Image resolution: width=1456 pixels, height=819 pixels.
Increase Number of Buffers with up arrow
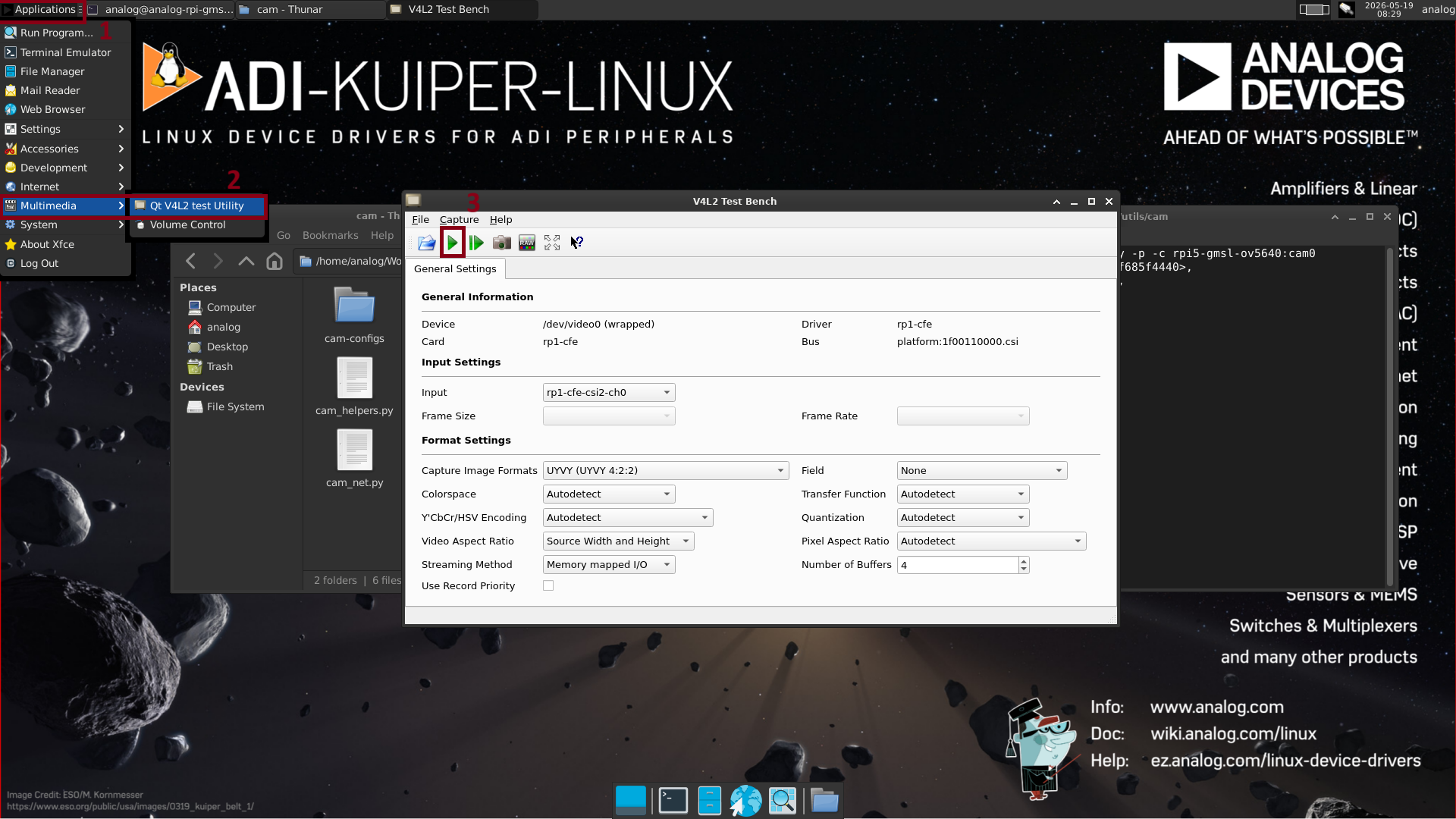(x=1024, y=561)
